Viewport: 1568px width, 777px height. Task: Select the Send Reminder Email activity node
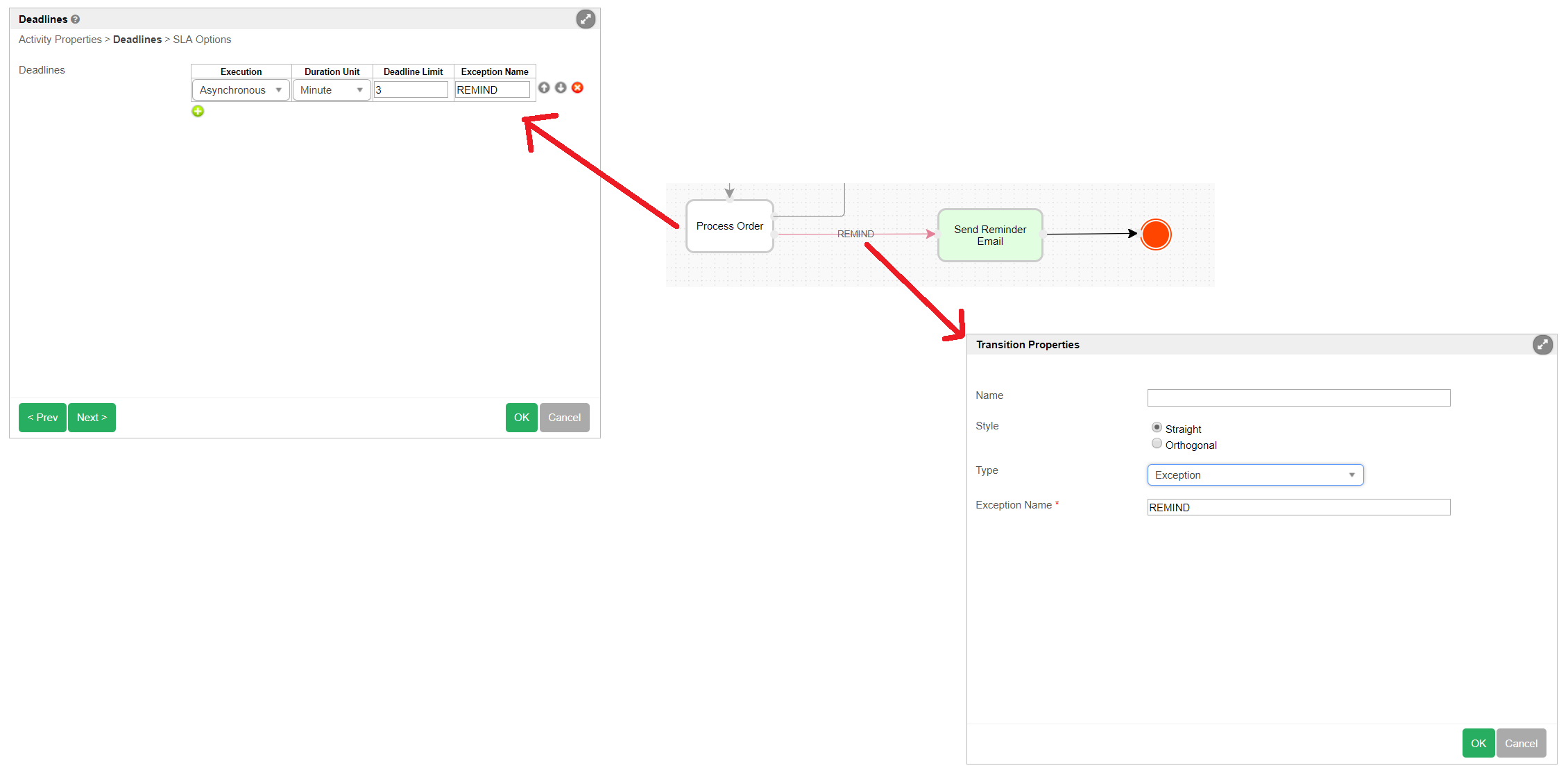click(989, 235)
